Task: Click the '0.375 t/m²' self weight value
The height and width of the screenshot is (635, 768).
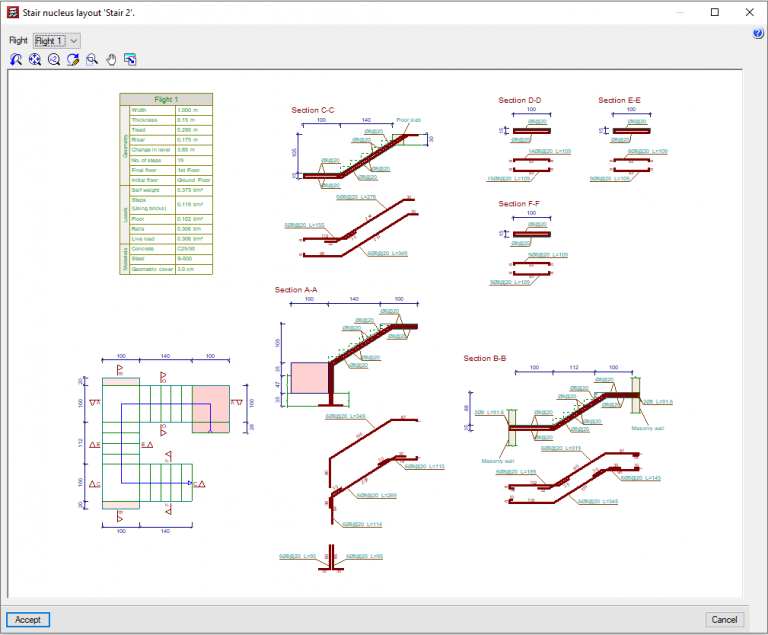Action: point(190,190)
